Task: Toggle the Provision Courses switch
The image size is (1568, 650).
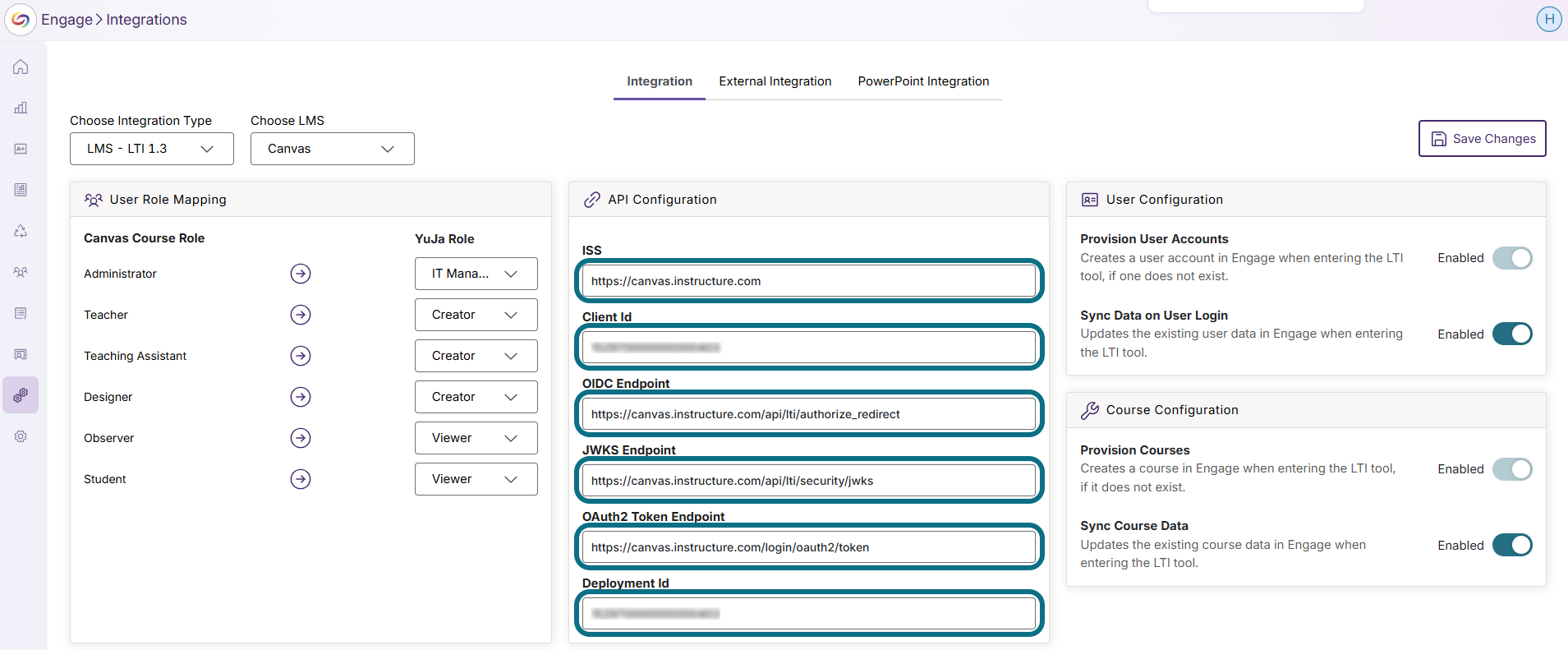Action: pyautogui.click(x=1512, y=469)
